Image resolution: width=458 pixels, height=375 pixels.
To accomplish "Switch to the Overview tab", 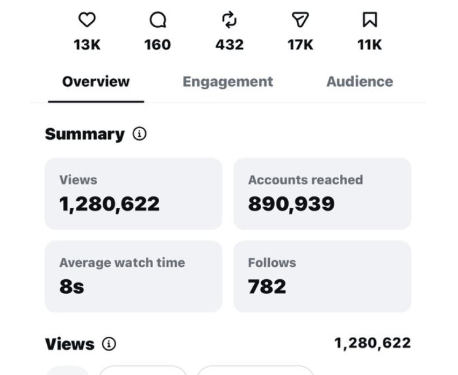I will [96, 82].
